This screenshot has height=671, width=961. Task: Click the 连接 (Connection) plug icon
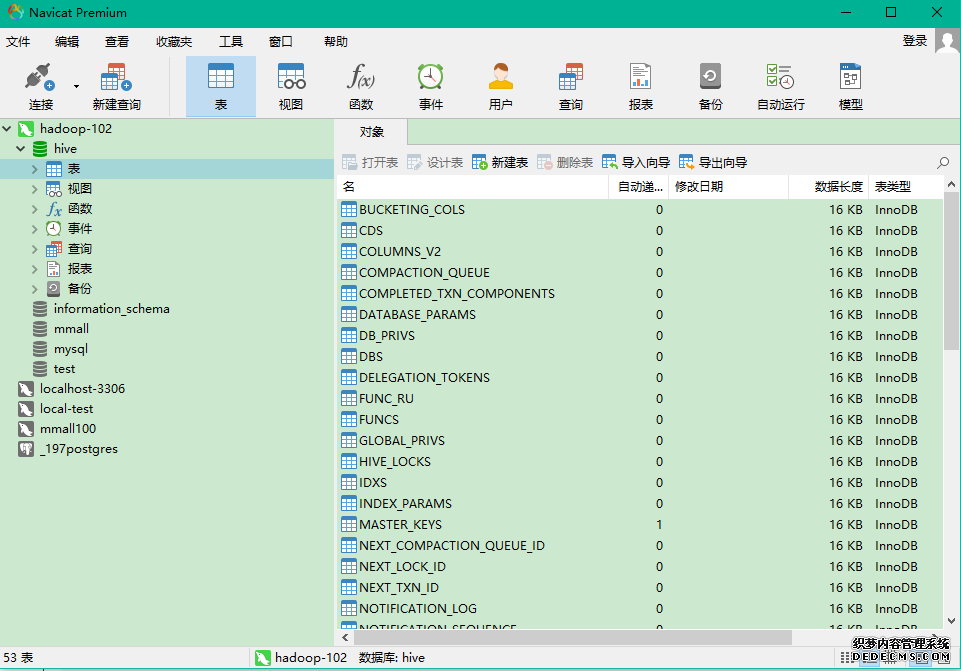pyautogui.click(x=40, y=78)
